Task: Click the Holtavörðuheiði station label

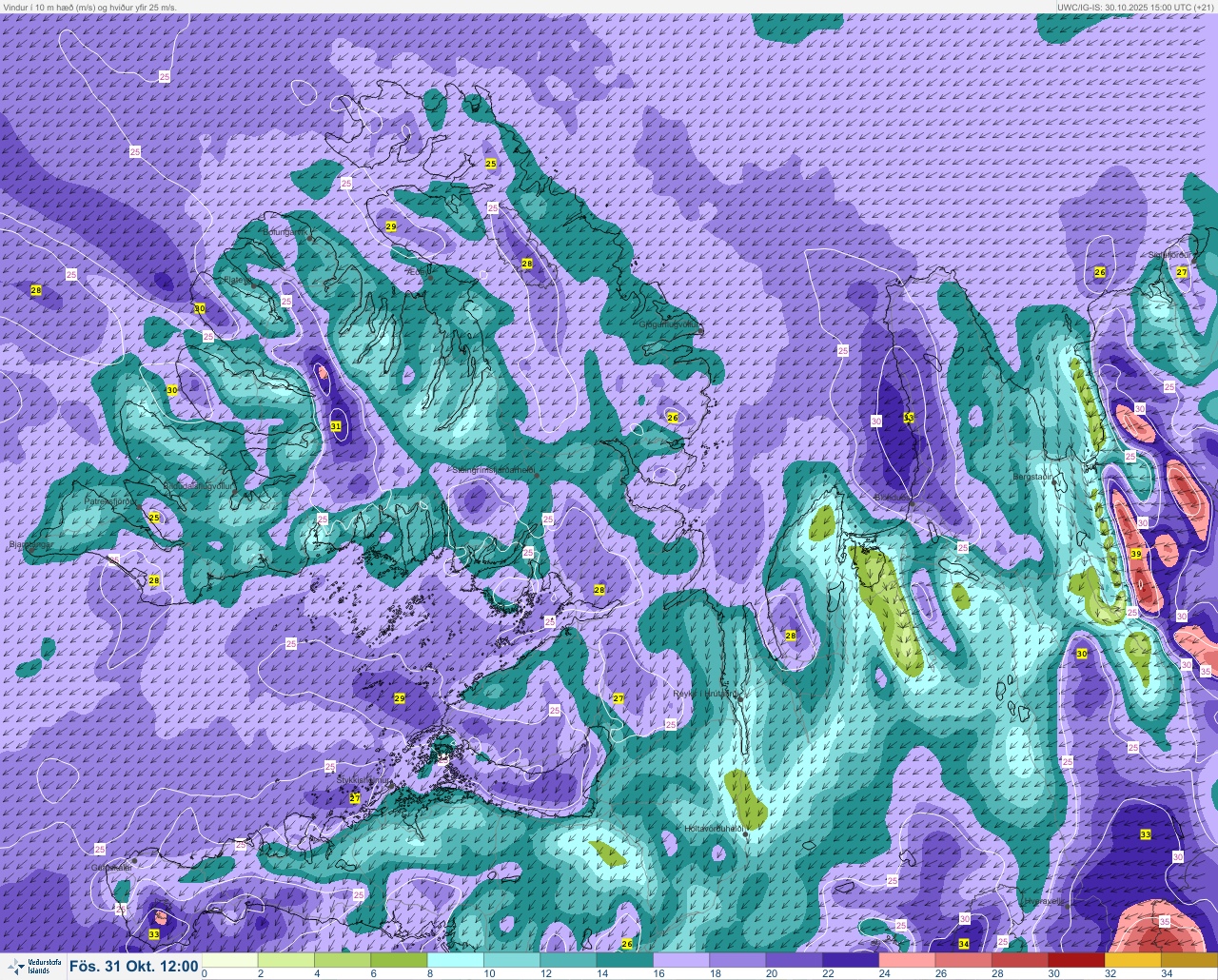Action: click(713, 829)
